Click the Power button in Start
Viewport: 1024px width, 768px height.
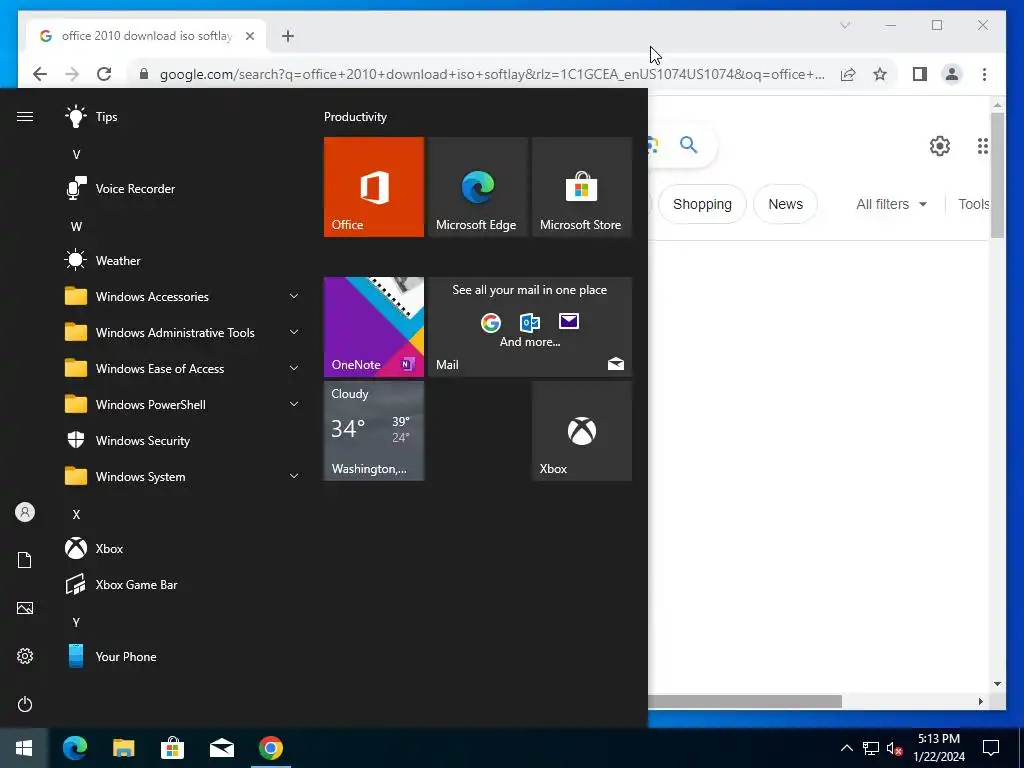(x=25, y=704)
